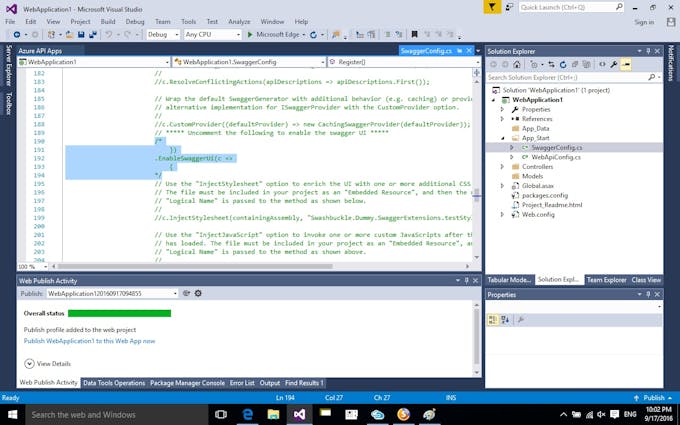The width and height of the screenshot is (680, 425).
Task: Open the Build menu
Action: 108,21
